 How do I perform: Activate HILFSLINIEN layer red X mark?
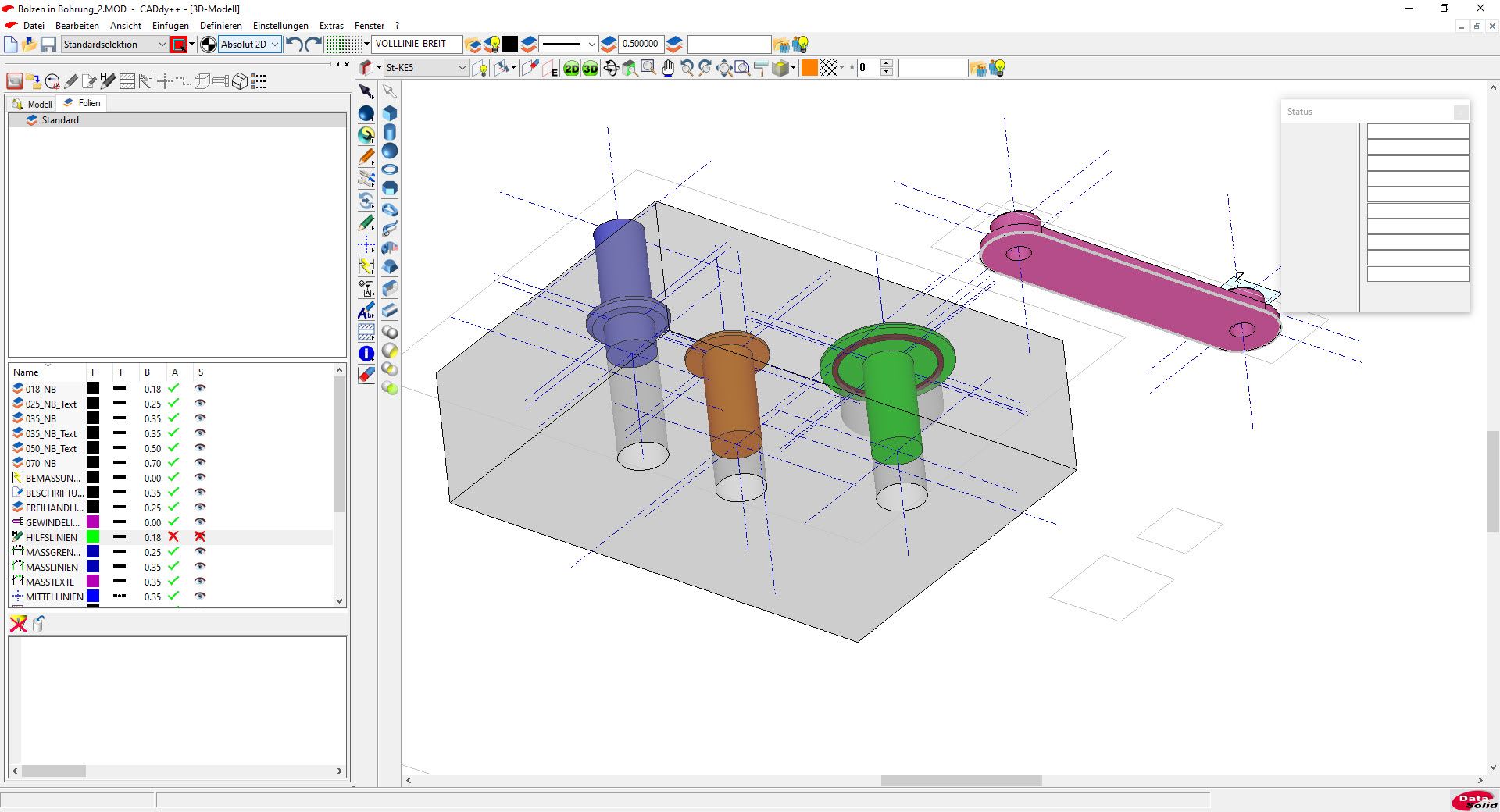point(173,536)
